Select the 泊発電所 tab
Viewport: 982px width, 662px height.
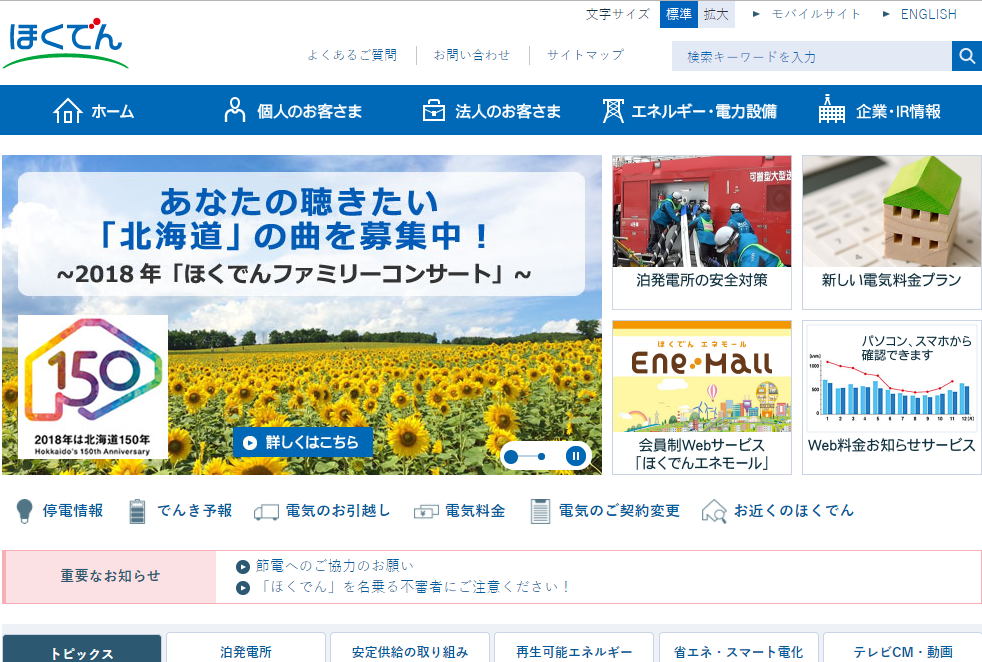(246, 648)
